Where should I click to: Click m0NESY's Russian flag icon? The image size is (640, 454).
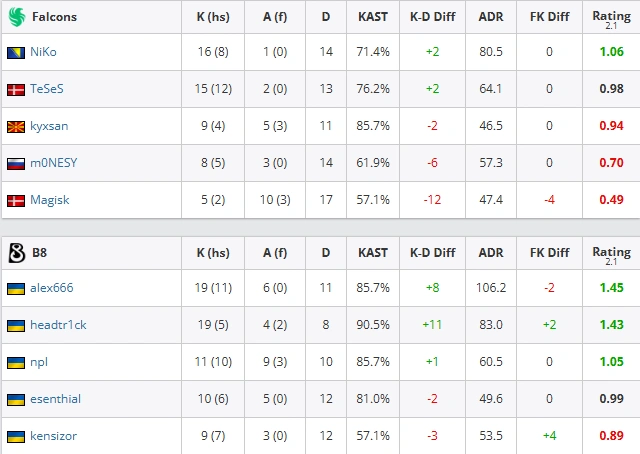[x=16, y=164]
